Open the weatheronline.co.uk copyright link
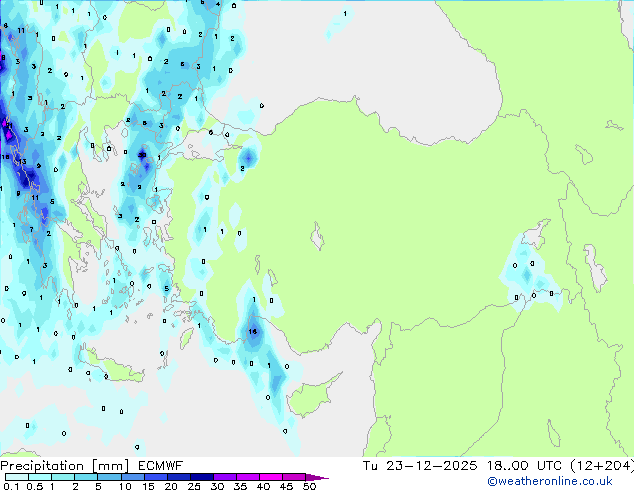Image resolution: width=634 pixels, height=490 pixels. (549, 481)
